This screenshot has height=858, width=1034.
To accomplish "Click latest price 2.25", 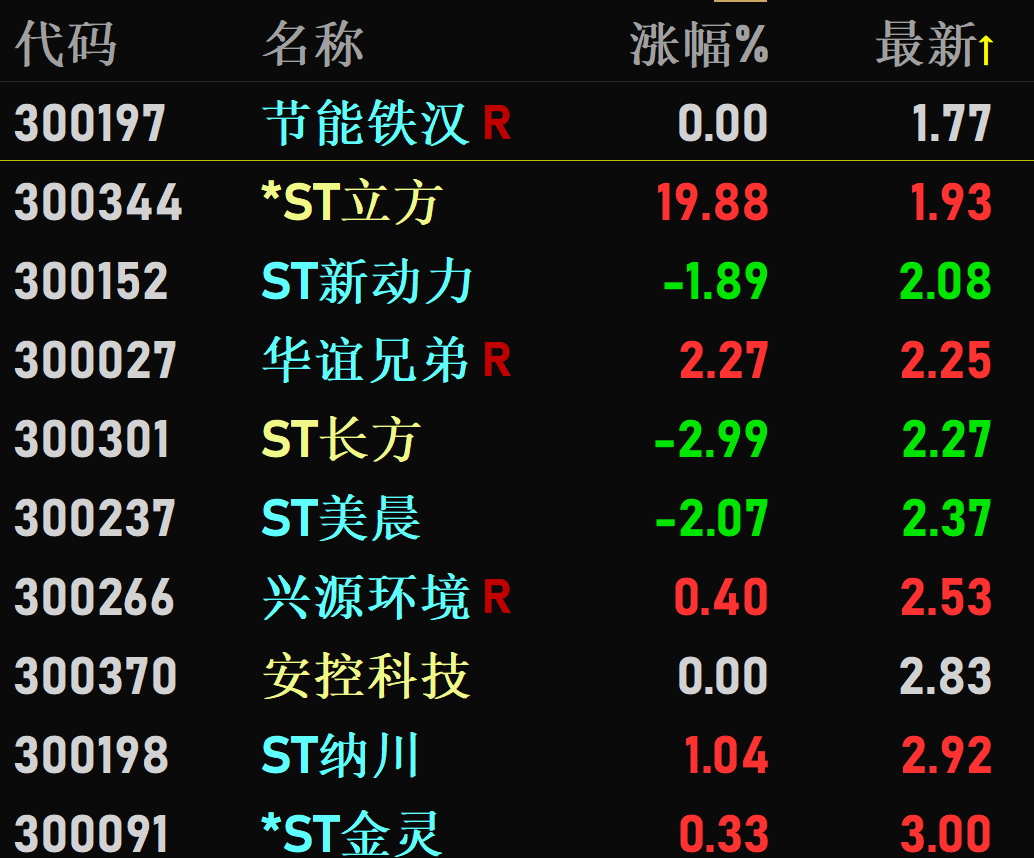I will [x=946, y=360].
